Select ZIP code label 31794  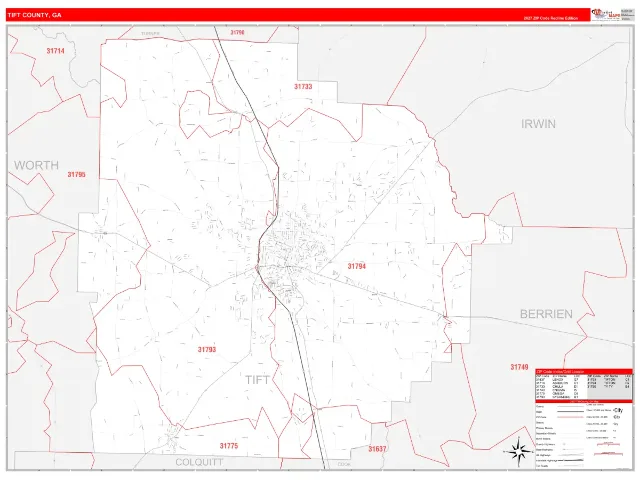356,266
